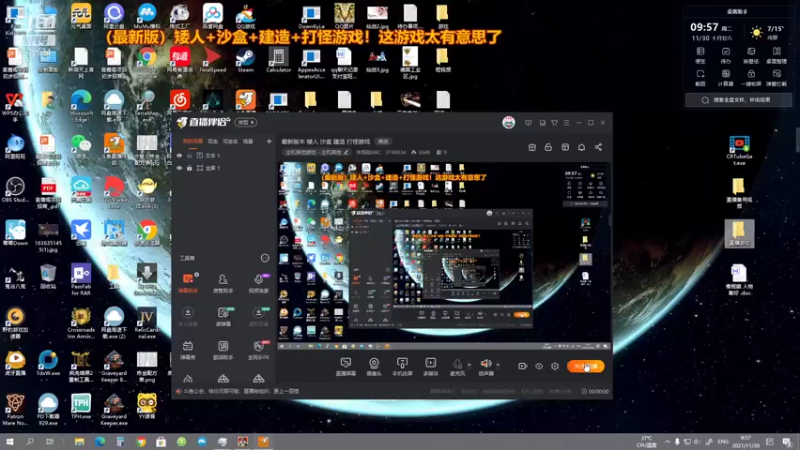
Task: Click the unlock padlock icon above preview
Action: click(x=548, y=147)
